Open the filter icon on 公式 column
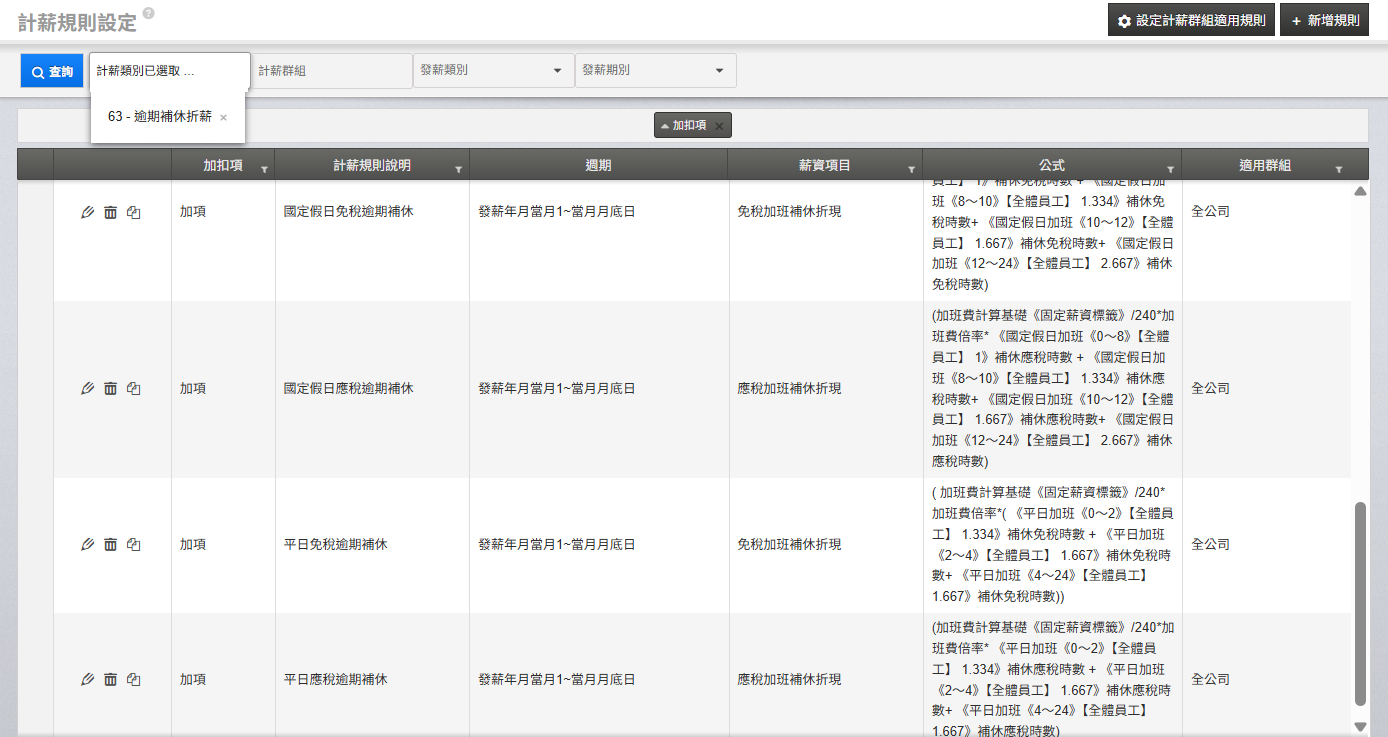Screen dimensions: 1388x737 1170,170
